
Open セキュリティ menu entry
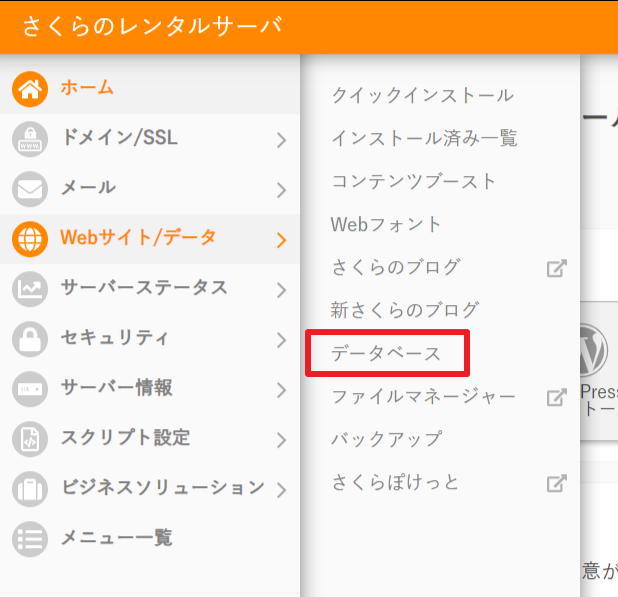pos(150,339)
